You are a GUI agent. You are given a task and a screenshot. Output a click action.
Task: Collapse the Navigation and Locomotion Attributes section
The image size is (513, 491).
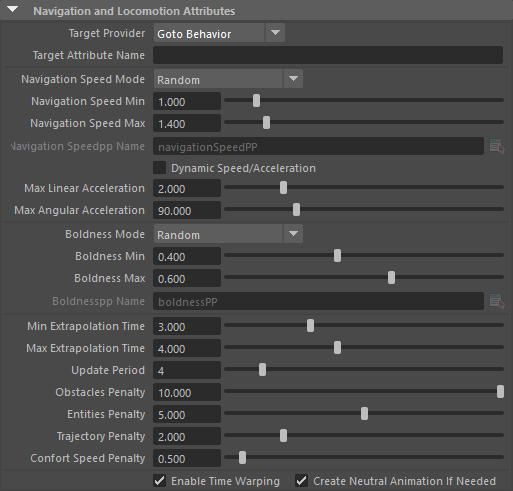13,10
